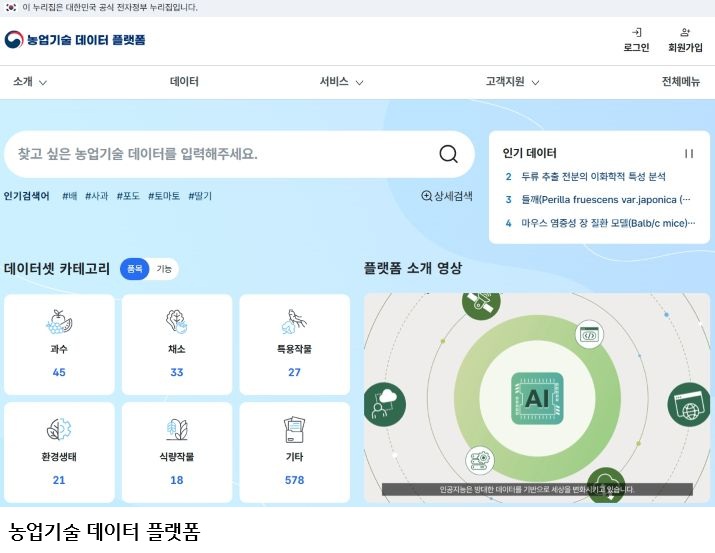Switch category view to 기능
Screen dimensions: 715x553
tap(164, 269)
